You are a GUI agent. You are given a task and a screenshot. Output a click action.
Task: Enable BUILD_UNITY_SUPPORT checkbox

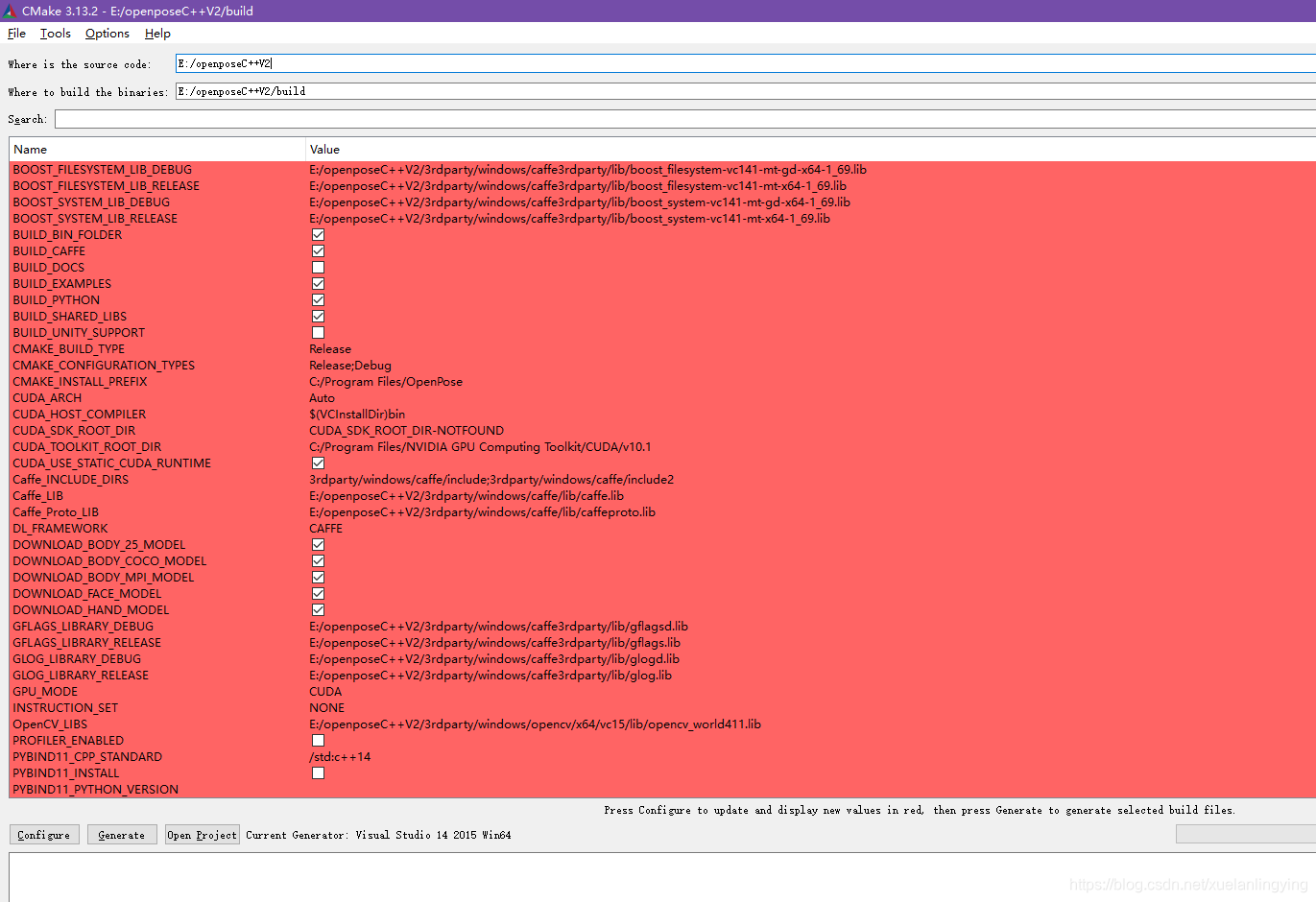(319, 333)
